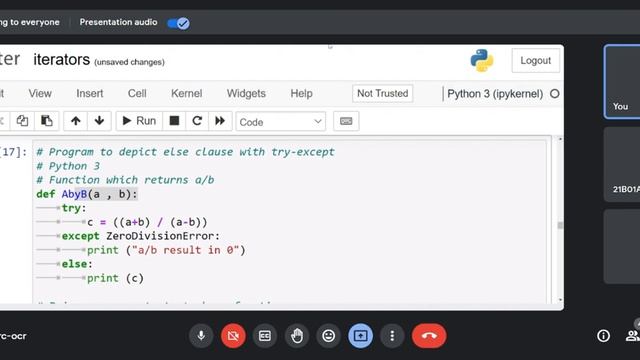Viewport: 640px width, 360px height.
Task: Click the Logout button
Action: pos(536,60)
